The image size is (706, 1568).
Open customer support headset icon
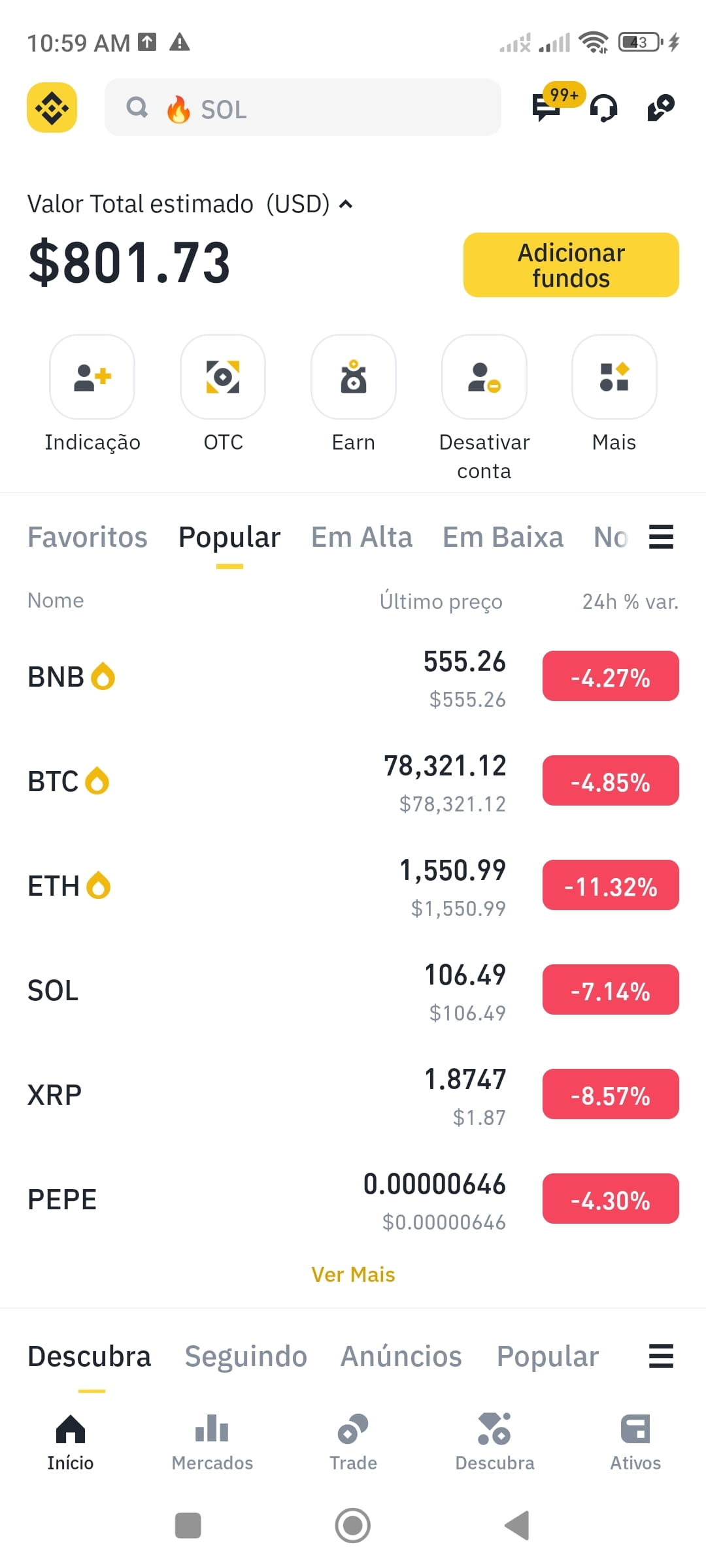pyautogui.click(x=603, y=108)
